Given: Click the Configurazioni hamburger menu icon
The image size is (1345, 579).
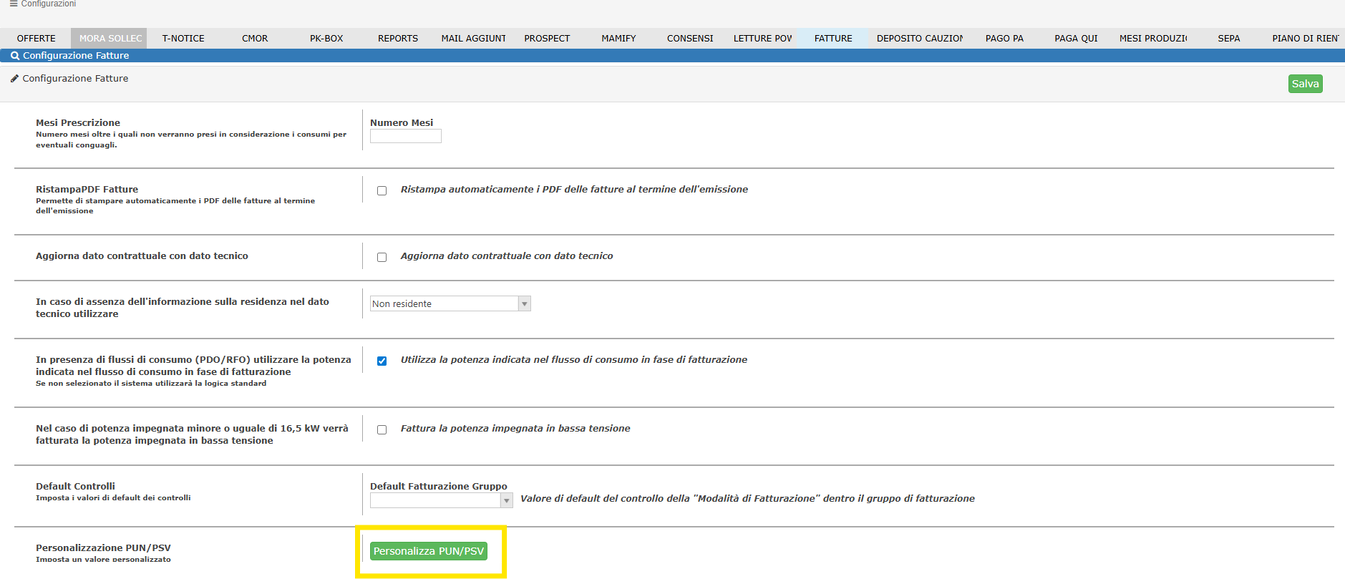Looking at the screenshot, I should 13,4.
